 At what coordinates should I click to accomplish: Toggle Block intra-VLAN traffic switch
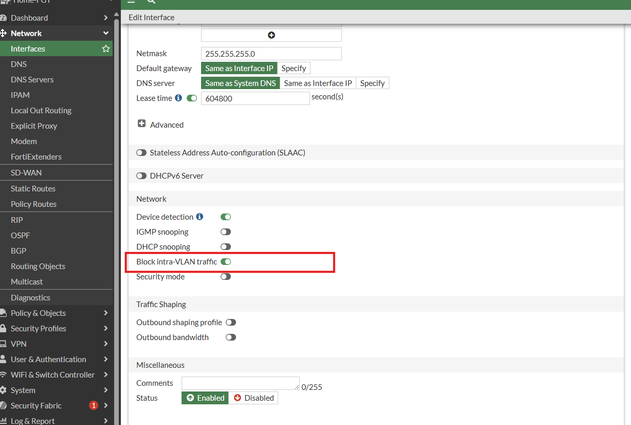(x=226, y=262)
